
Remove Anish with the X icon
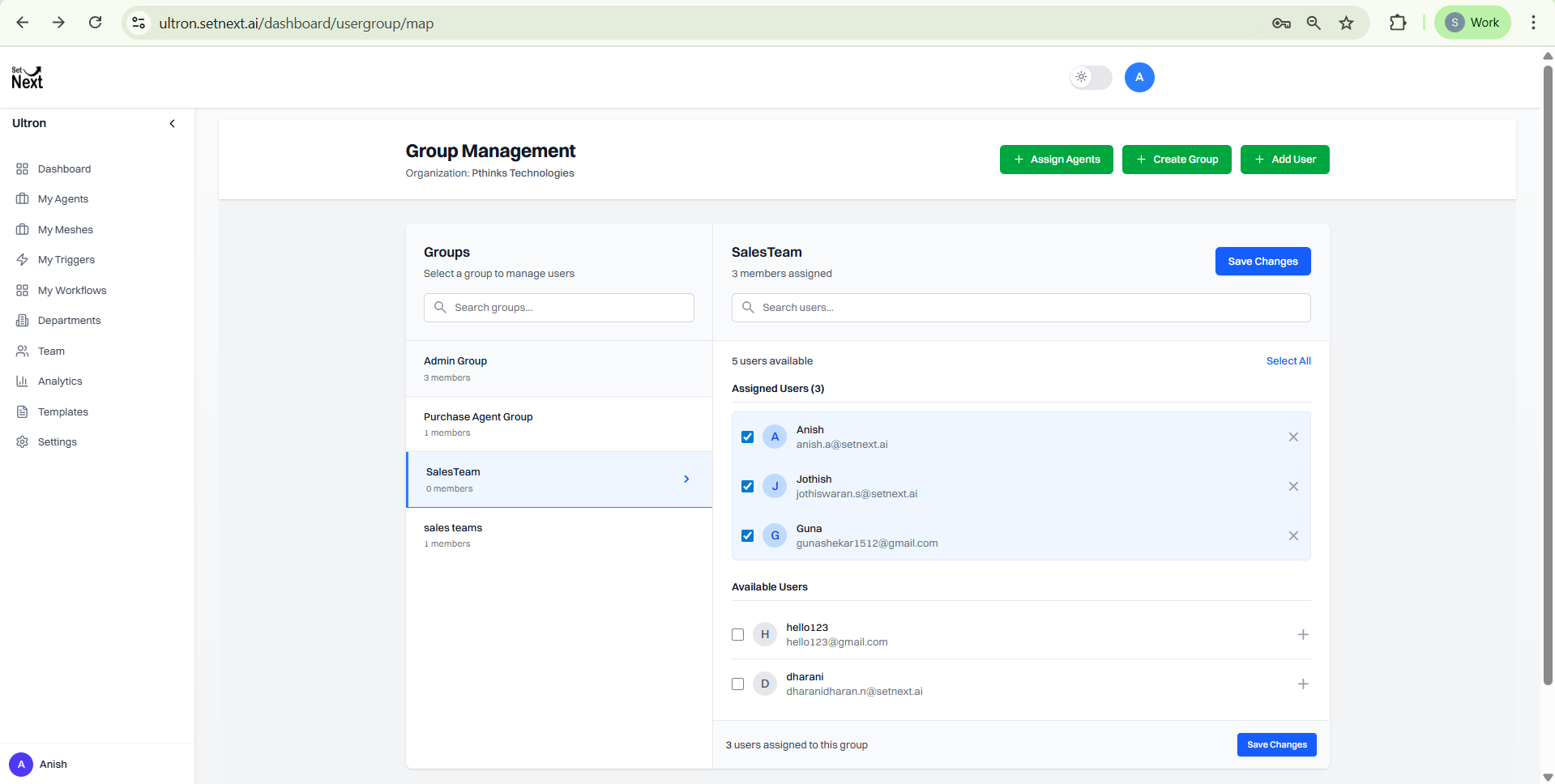pyautogui.click(x=1293, y=437)
